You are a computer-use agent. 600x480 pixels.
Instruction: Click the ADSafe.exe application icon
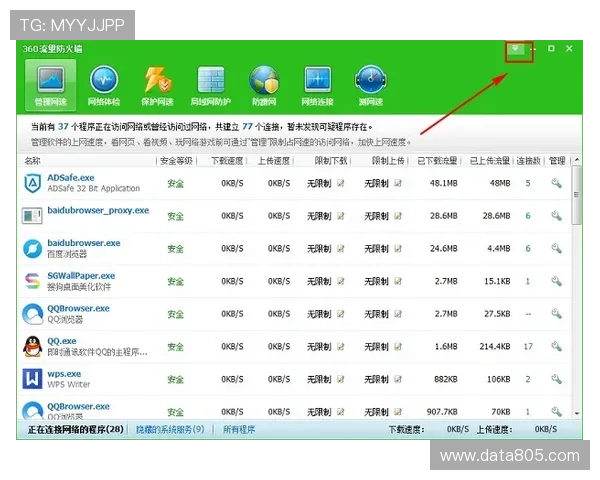pos(33,183)
